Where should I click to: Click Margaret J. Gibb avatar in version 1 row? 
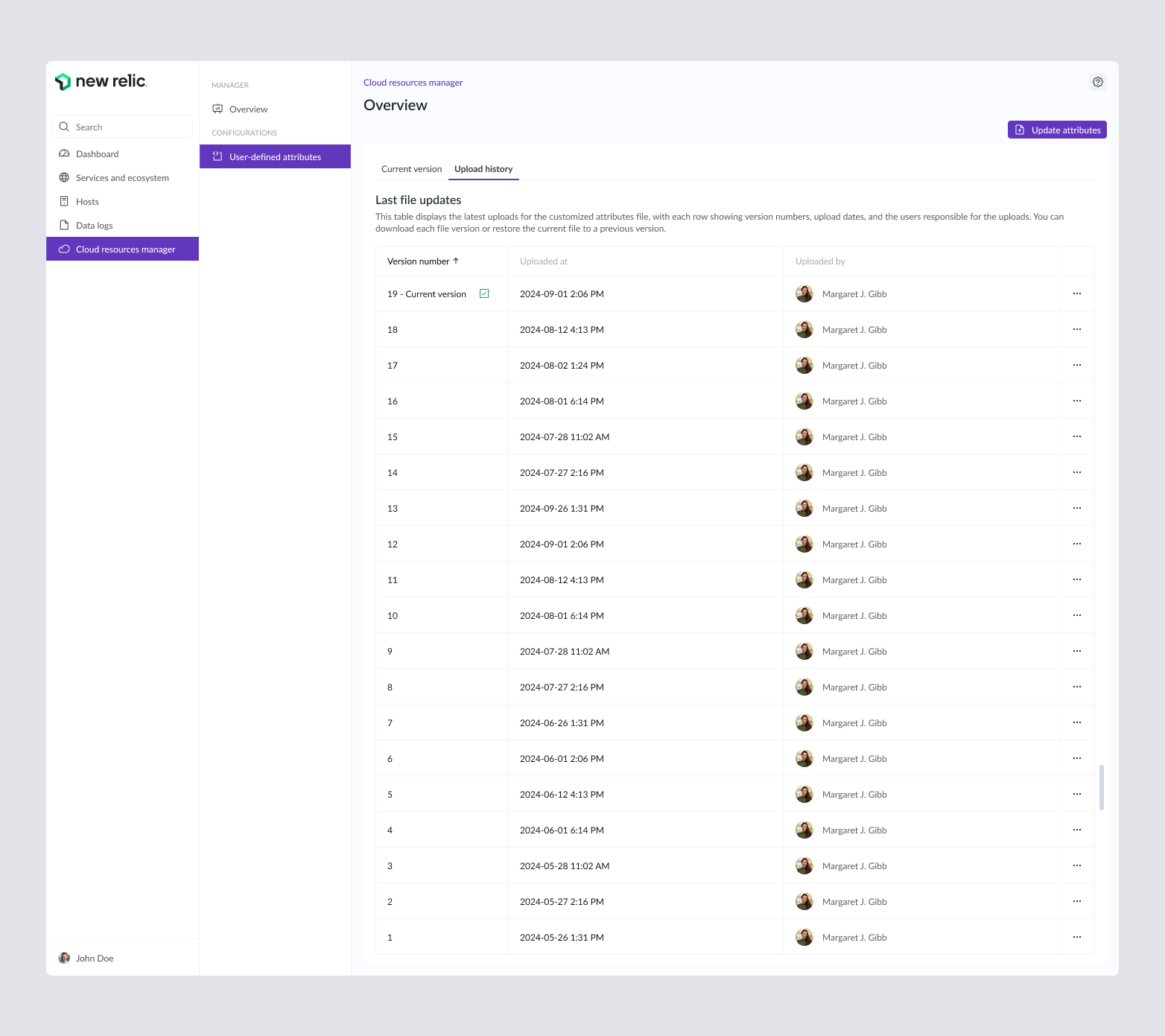[804, 937]
